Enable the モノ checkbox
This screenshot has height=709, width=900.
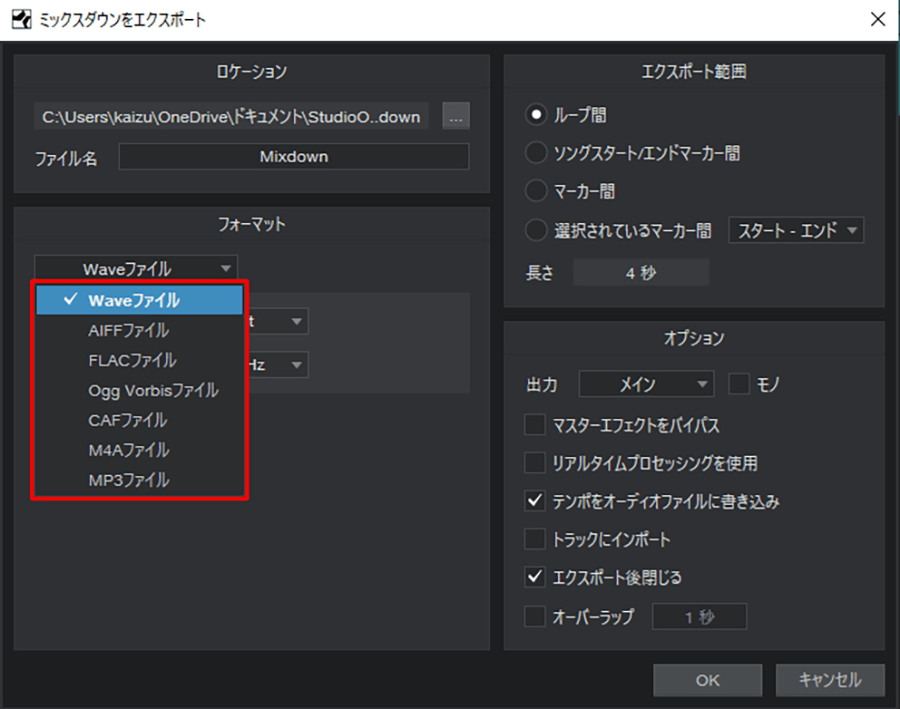coord(739,383)
